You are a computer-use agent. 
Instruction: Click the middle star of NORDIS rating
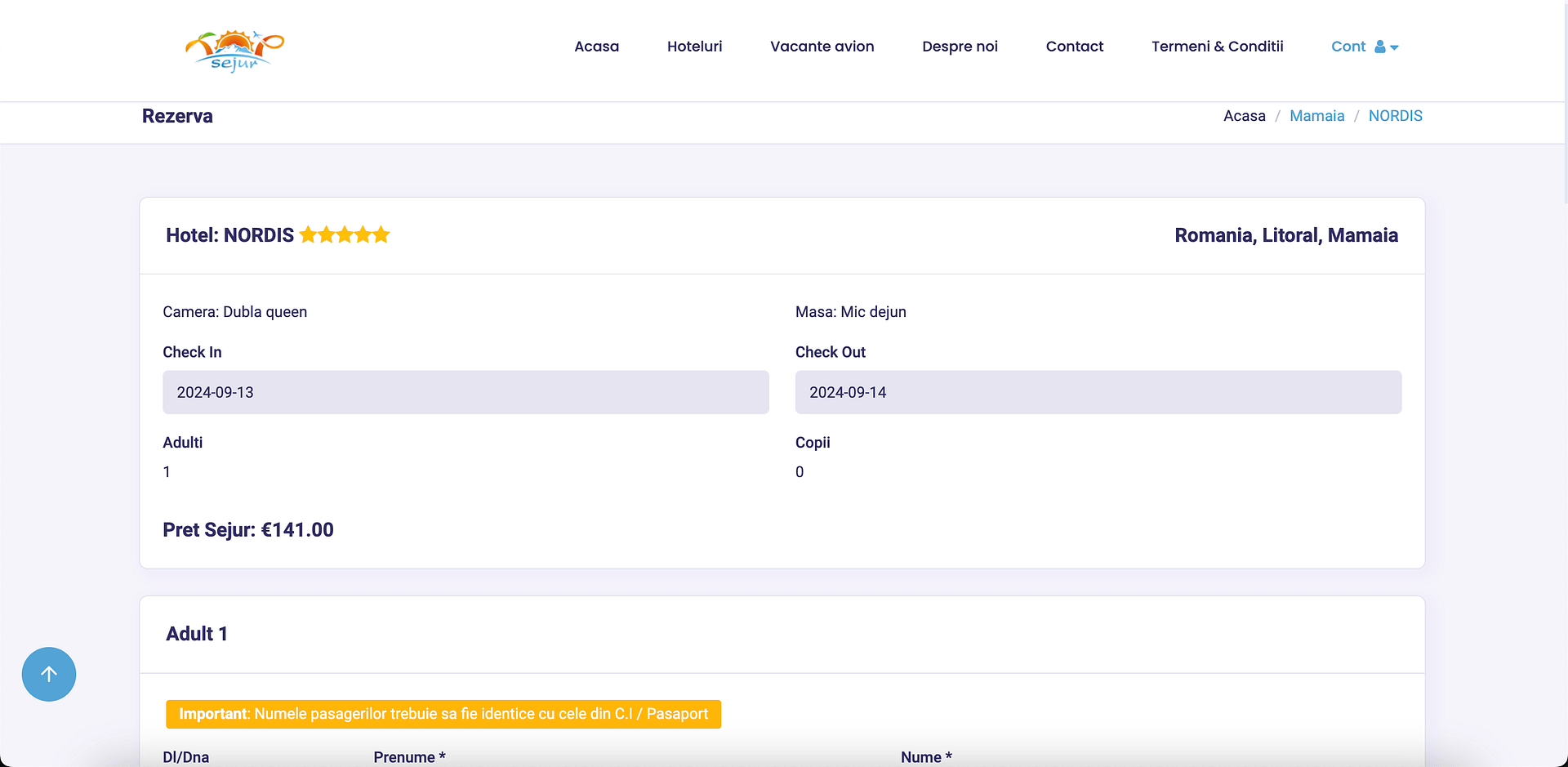[x=344, y=234]
